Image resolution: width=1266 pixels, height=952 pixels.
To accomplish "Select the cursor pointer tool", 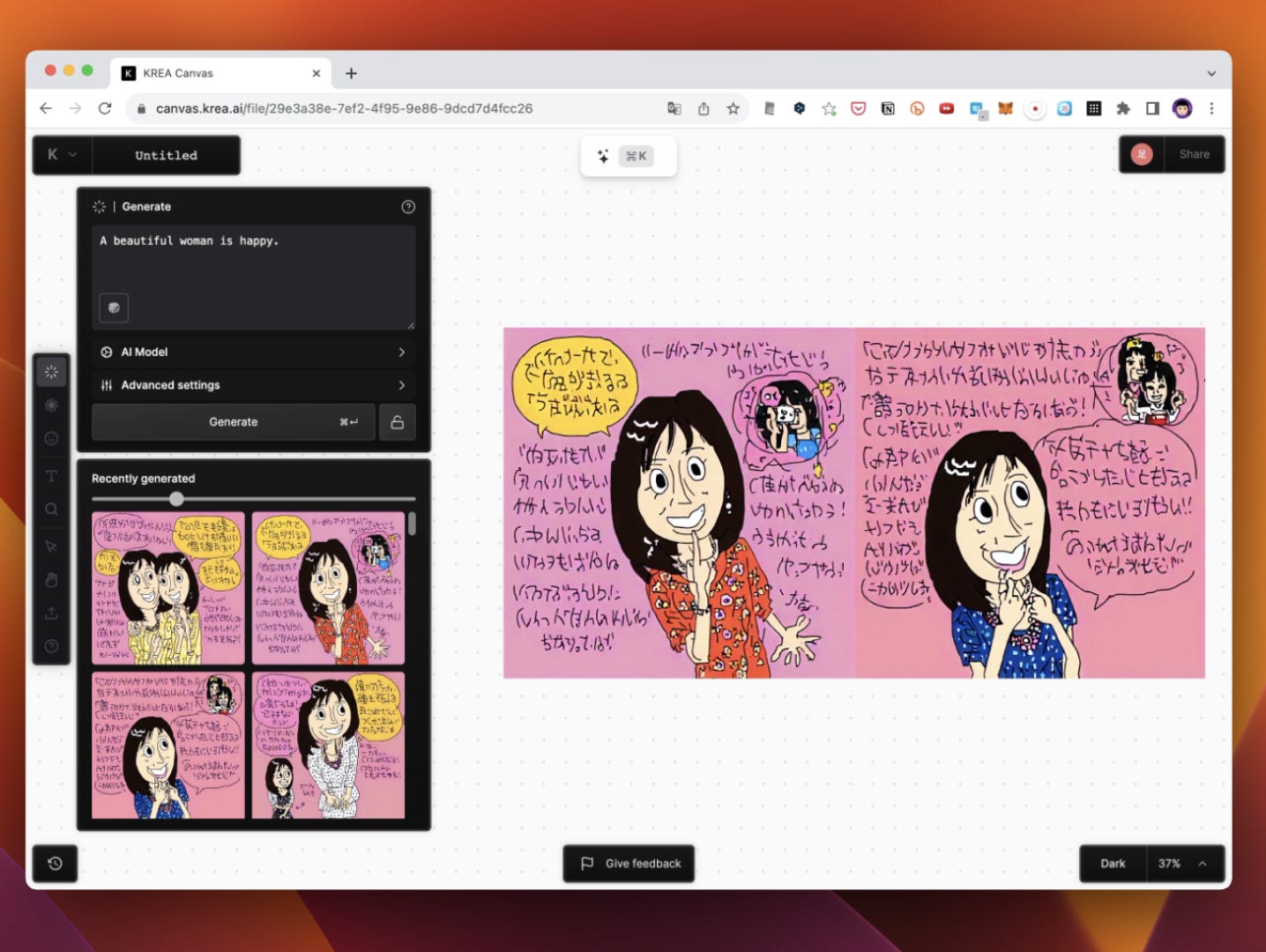I will pyautogui.click(x=51, y=547).
